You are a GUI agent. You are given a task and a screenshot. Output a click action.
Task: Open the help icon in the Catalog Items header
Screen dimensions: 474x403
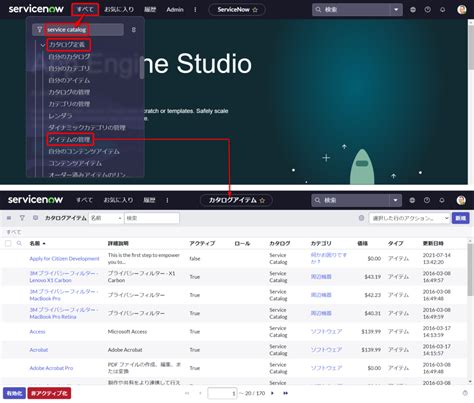click(x=427, y=200)
